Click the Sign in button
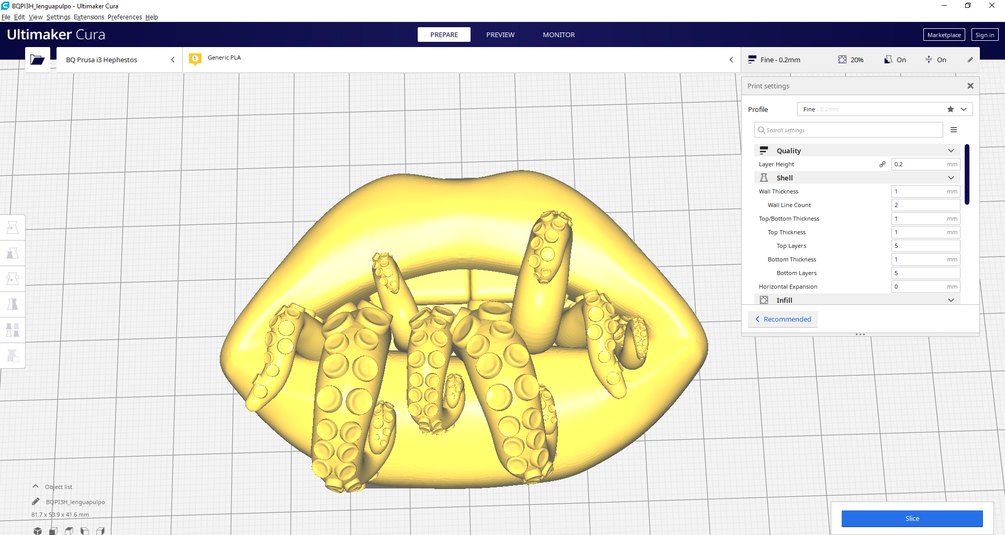1005x535 pixels. (x=984, y=35)
